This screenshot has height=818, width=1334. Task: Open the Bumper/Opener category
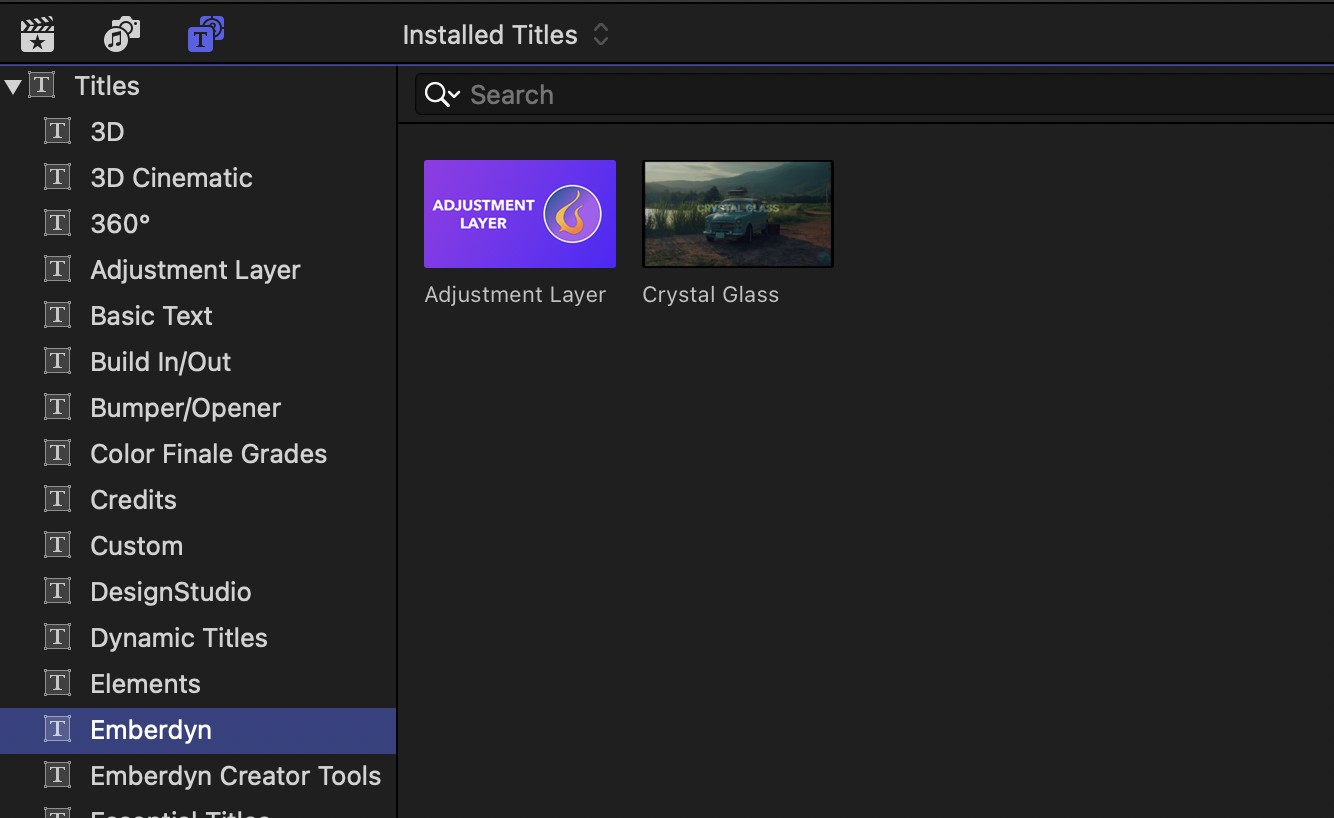pyautogui.click(x=185, y=408)
